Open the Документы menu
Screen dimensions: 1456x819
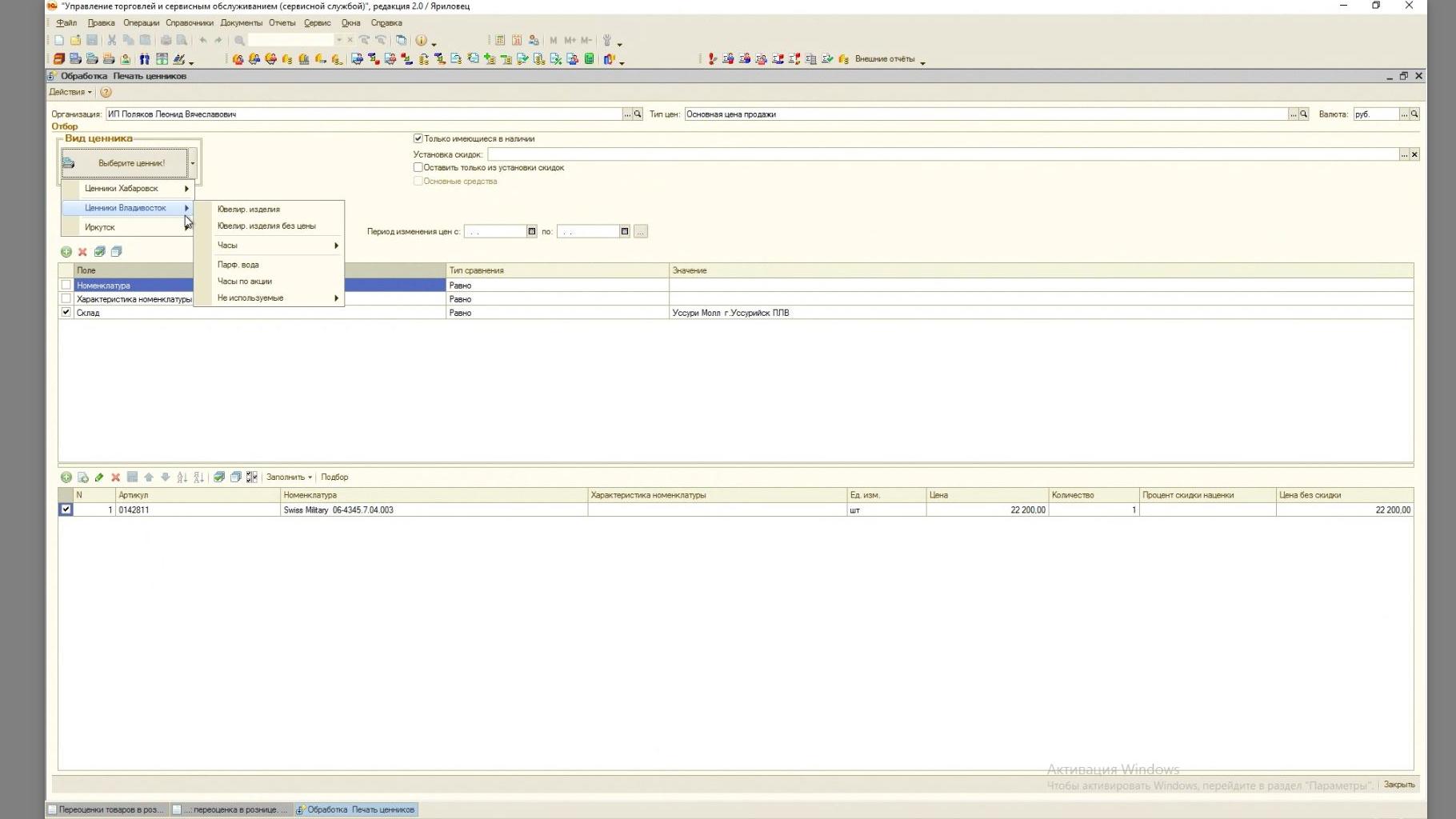click(241, 23)
